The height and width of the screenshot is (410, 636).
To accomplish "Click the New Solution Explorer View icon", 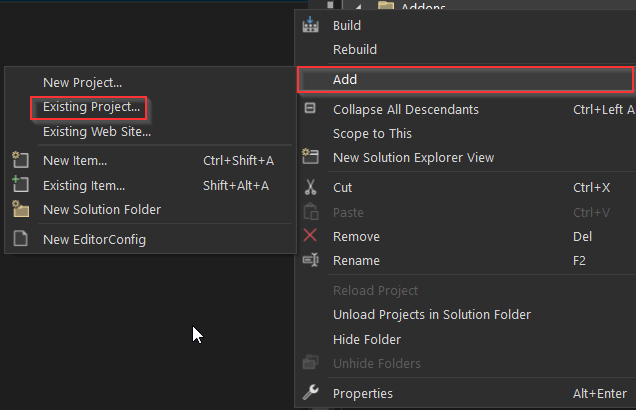I will pos(310,157).
